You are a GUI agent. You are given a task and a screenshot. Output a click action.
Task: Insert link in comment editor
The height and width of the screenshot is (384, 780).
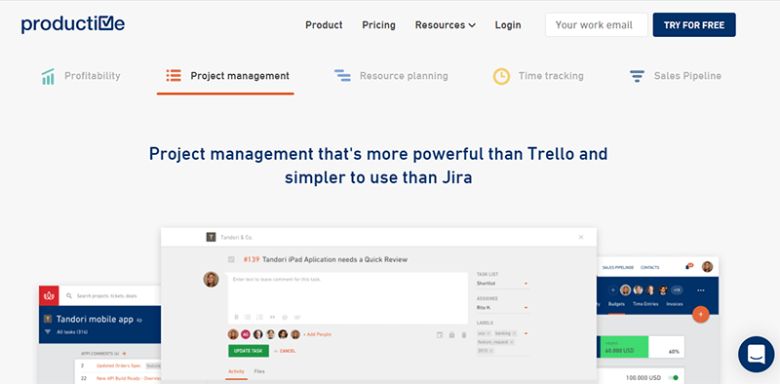[297, 317]
